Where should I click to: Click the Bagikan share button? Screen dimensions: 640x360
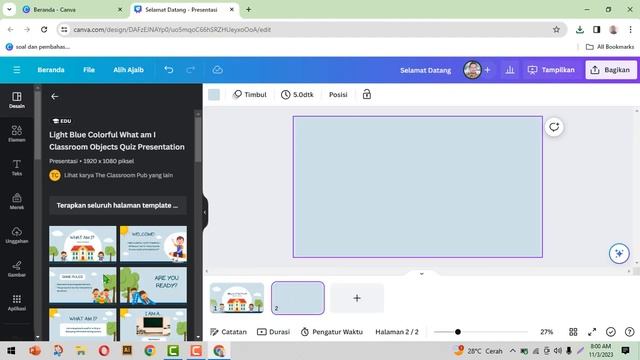[x=611, y=70]
